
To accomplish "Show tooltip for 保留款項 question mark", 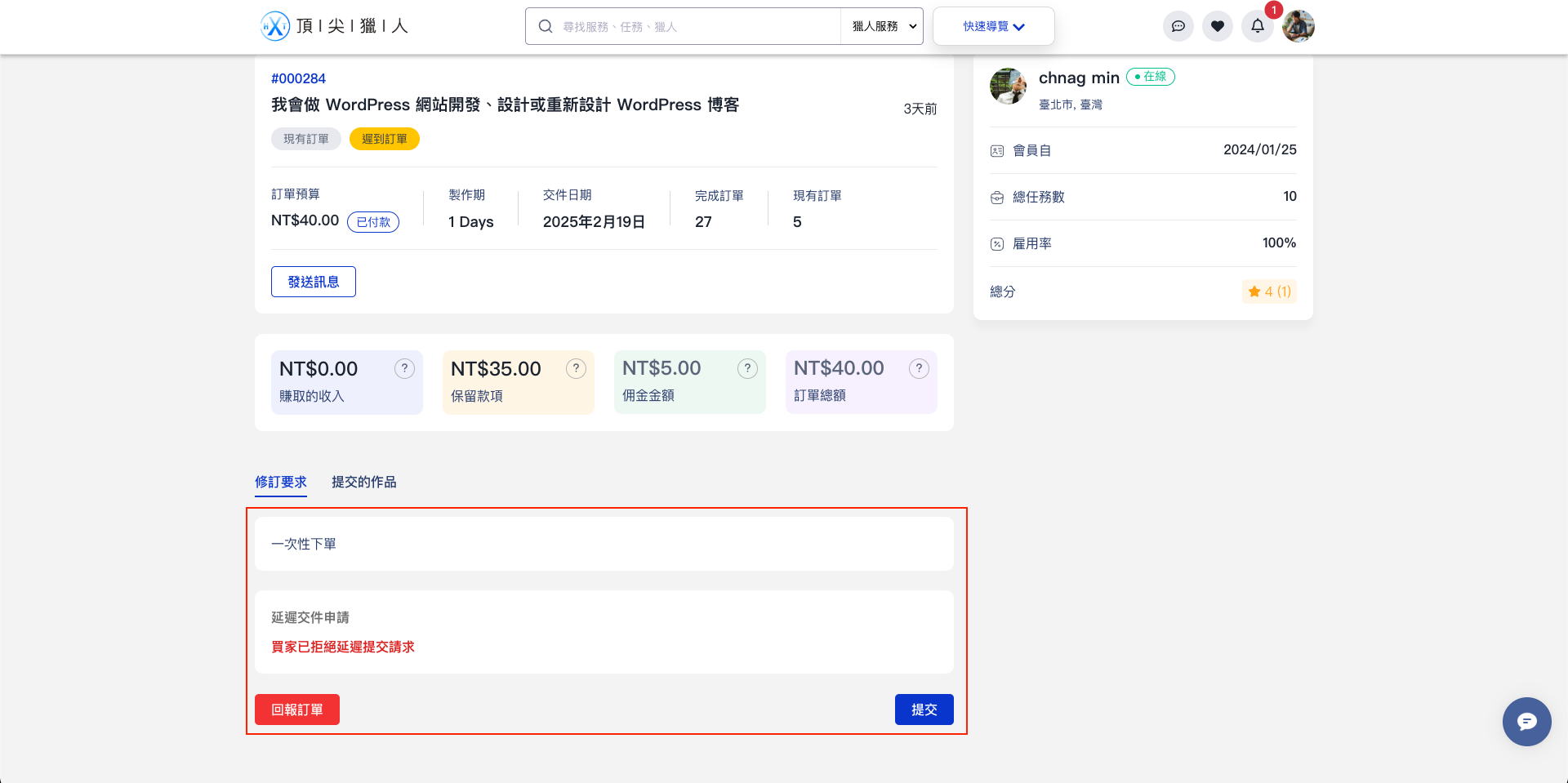I will click(x=577, y=368).
